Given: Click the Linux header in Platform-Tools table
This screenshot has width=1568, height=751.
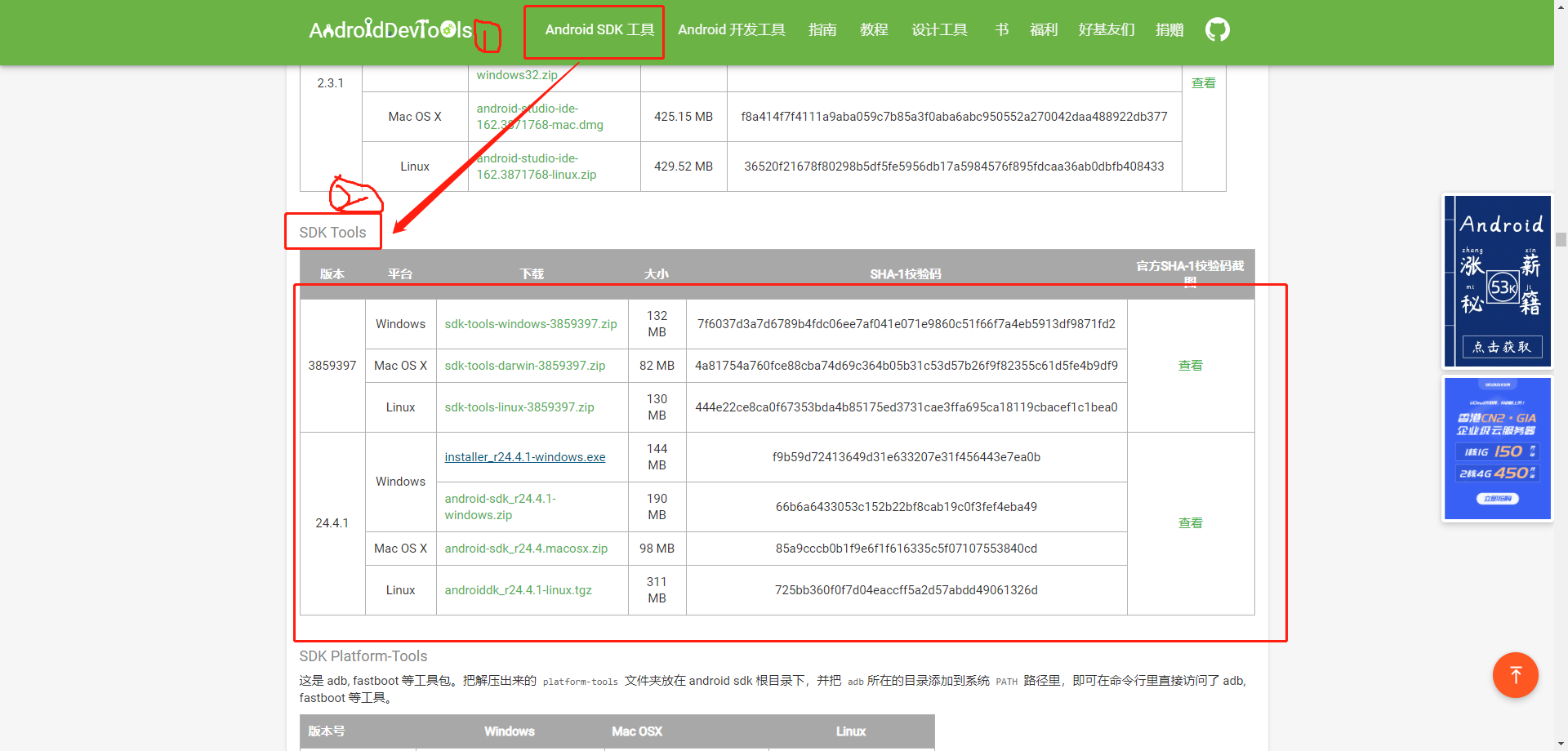Looking at the screenshot, I should click(851, 731).
